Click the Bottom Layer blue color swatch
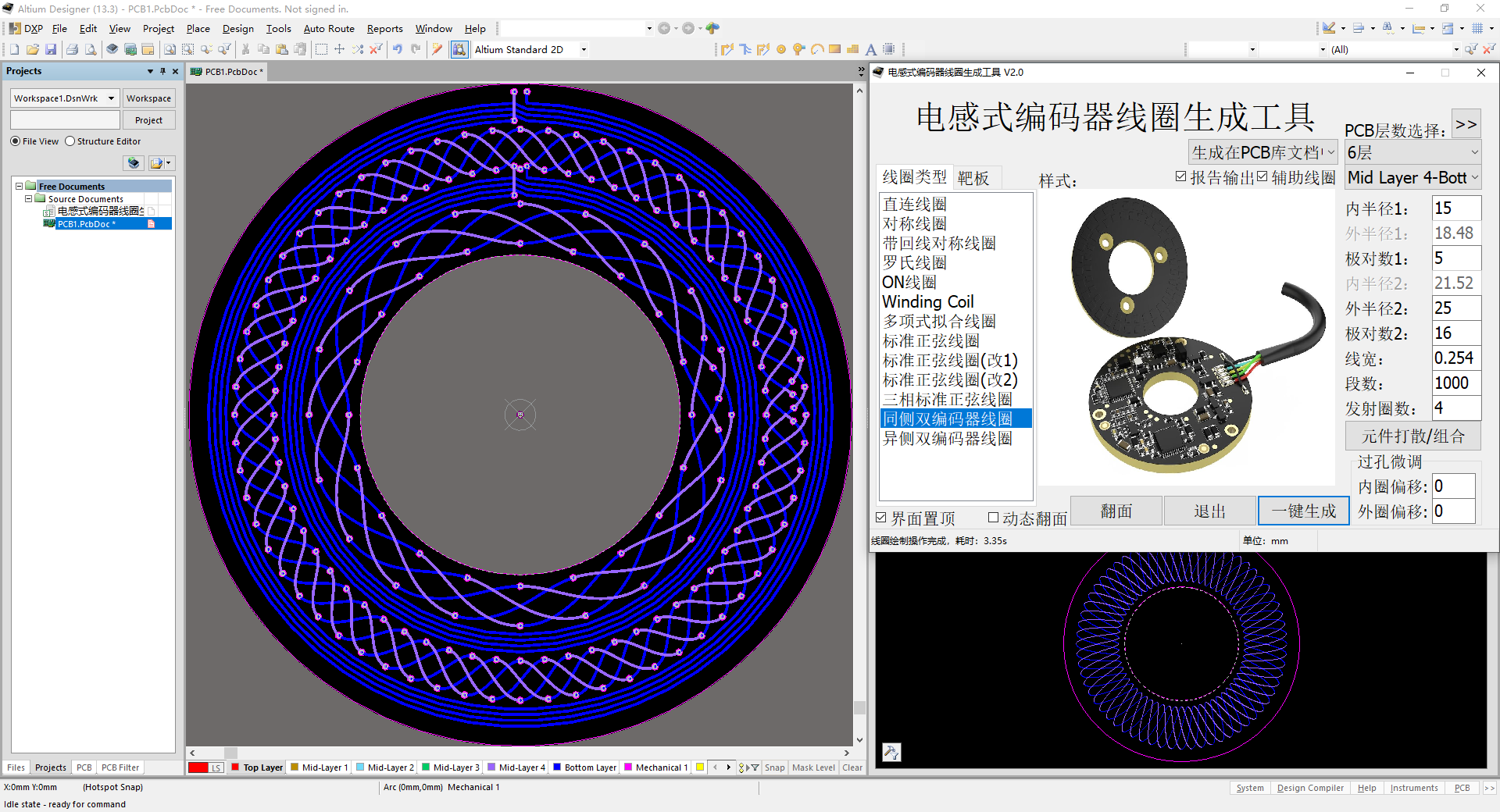This screenshot has height=812, width=1500. pyautogui.click(x=557, y=767)
